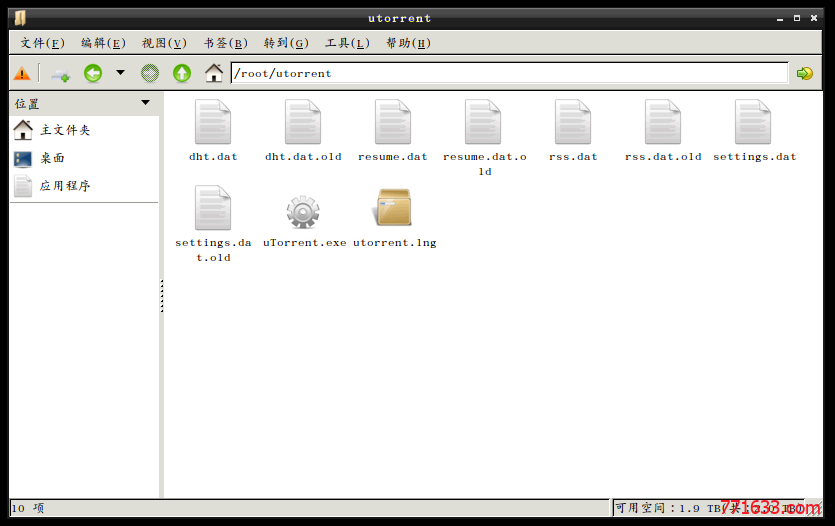Go to the home folder via toolbar
Screen dimensions: 835x526
click(214, 73)
